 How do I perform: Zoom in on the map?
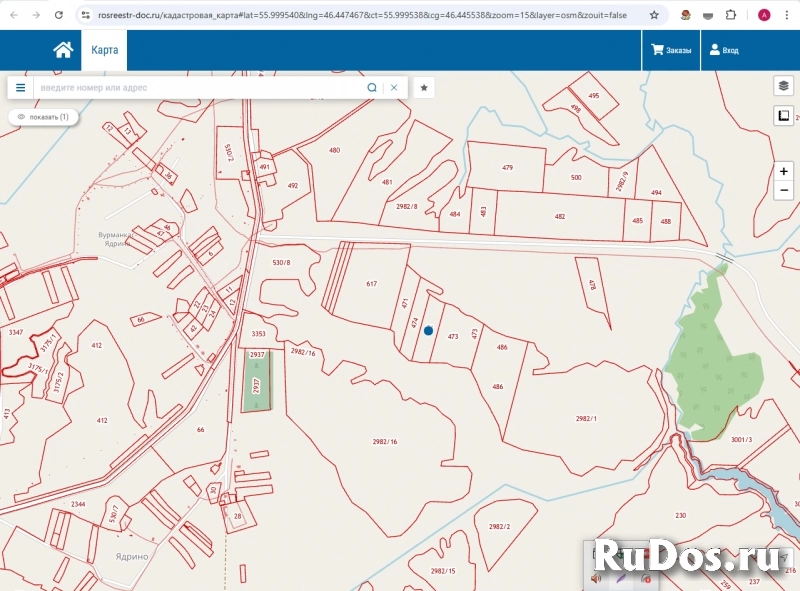[784, 171]
